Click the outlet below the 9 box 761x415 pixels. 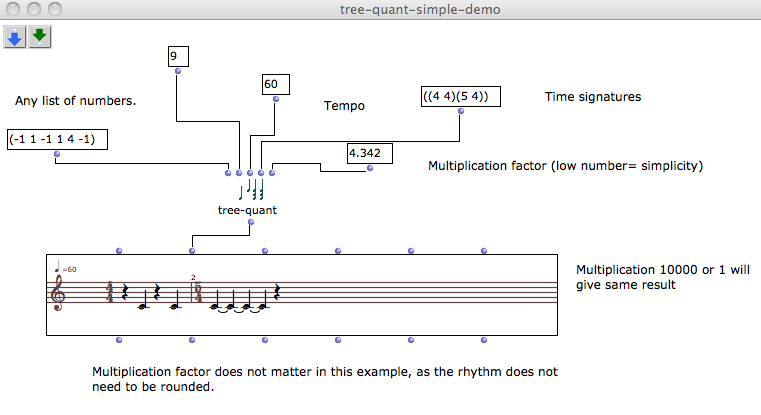coord(178,71)
